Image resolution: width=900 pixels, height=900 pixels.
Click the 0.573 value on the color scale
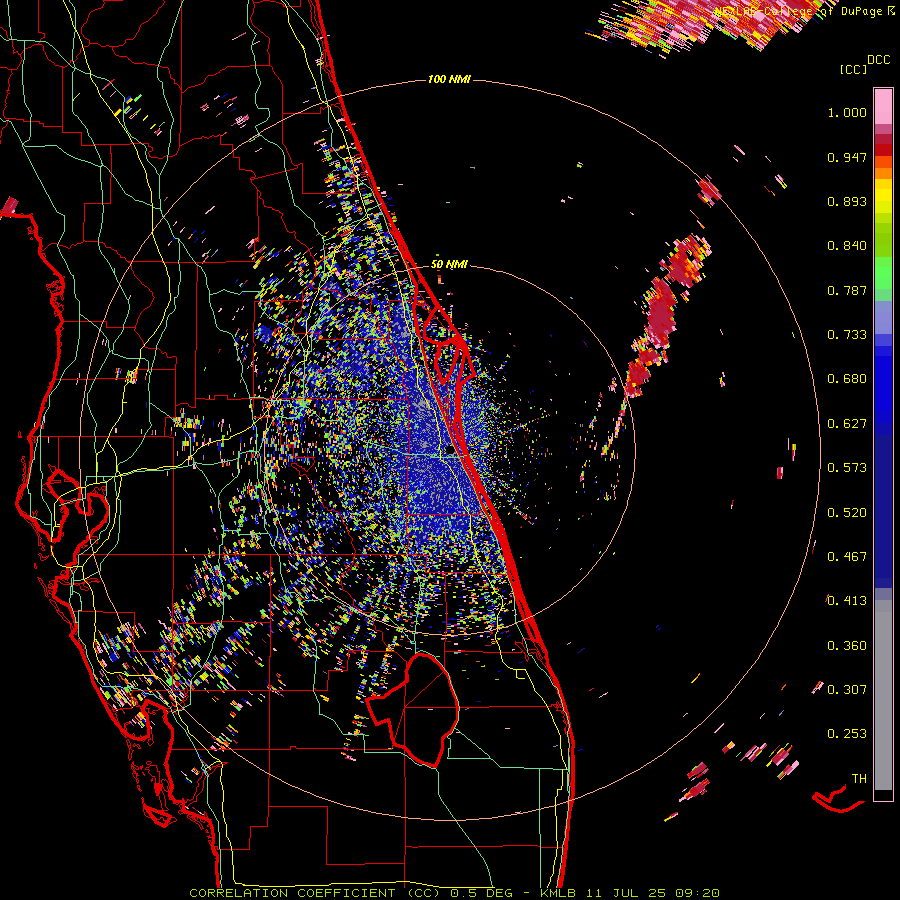(847, 468)
